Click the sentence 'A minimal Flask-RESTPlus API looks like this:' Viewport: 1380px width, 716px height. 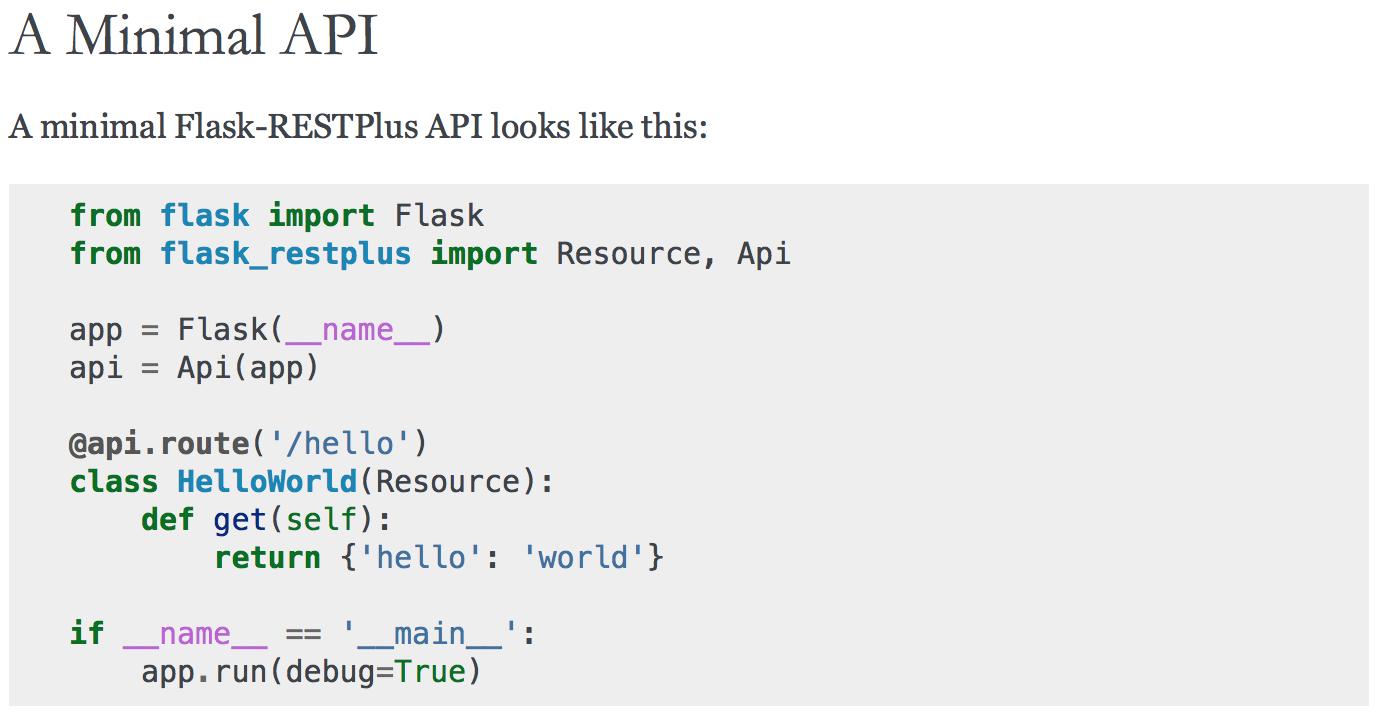358,128
